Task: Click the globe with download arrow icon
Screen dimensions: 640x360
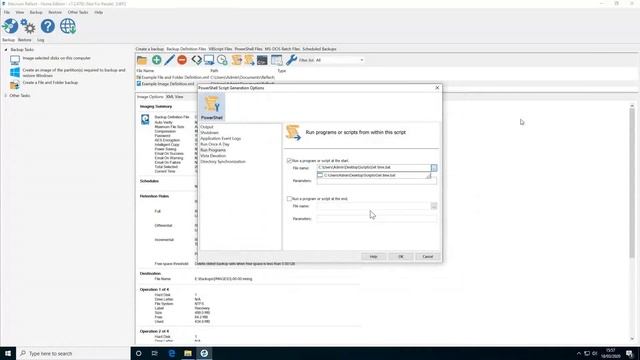Action: [68, 27]
